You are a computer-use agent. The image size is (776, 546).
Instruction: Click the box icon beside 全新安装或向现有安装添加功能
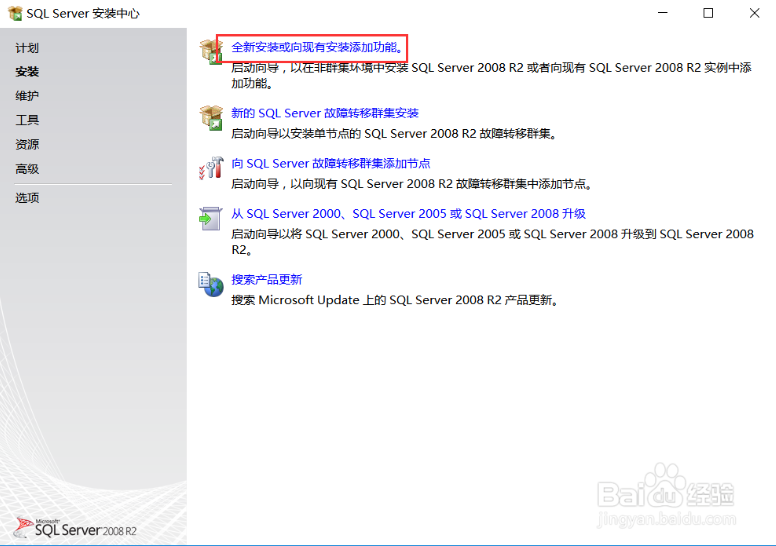tap(210, 51)
